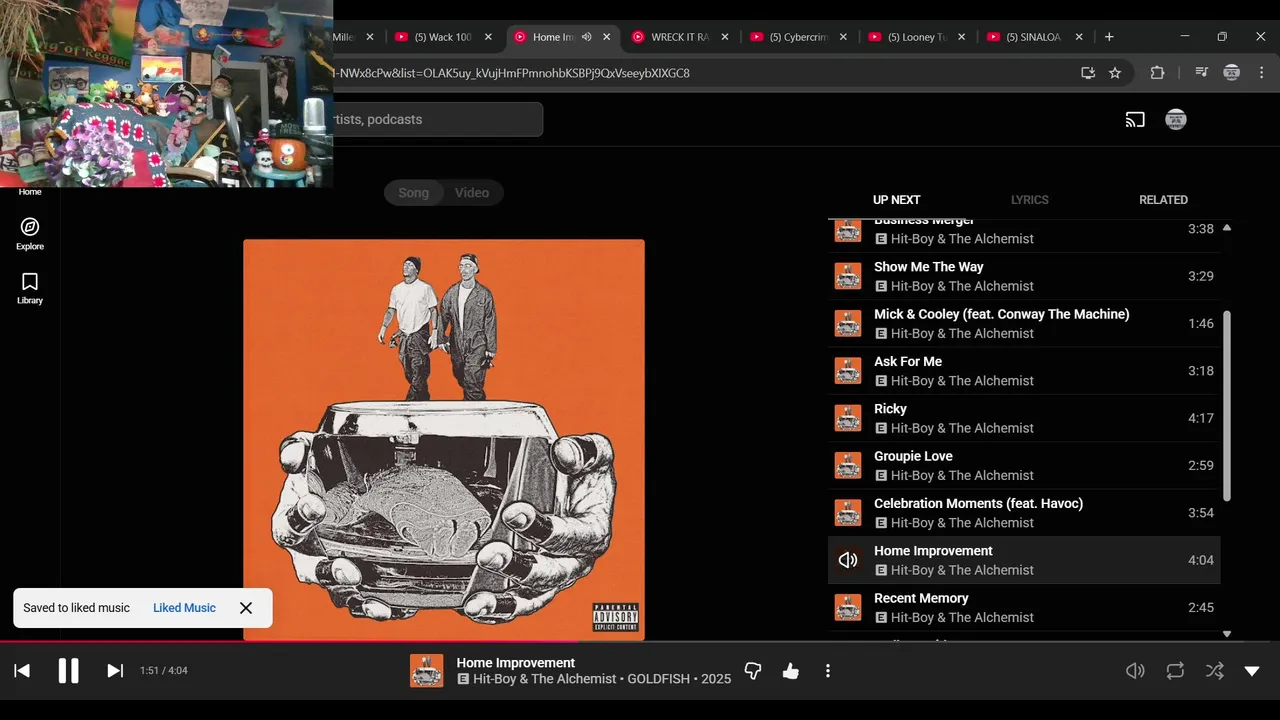1280x720 pixels.
Task: Open the Library sidebar icon
Action: [30, 282]
